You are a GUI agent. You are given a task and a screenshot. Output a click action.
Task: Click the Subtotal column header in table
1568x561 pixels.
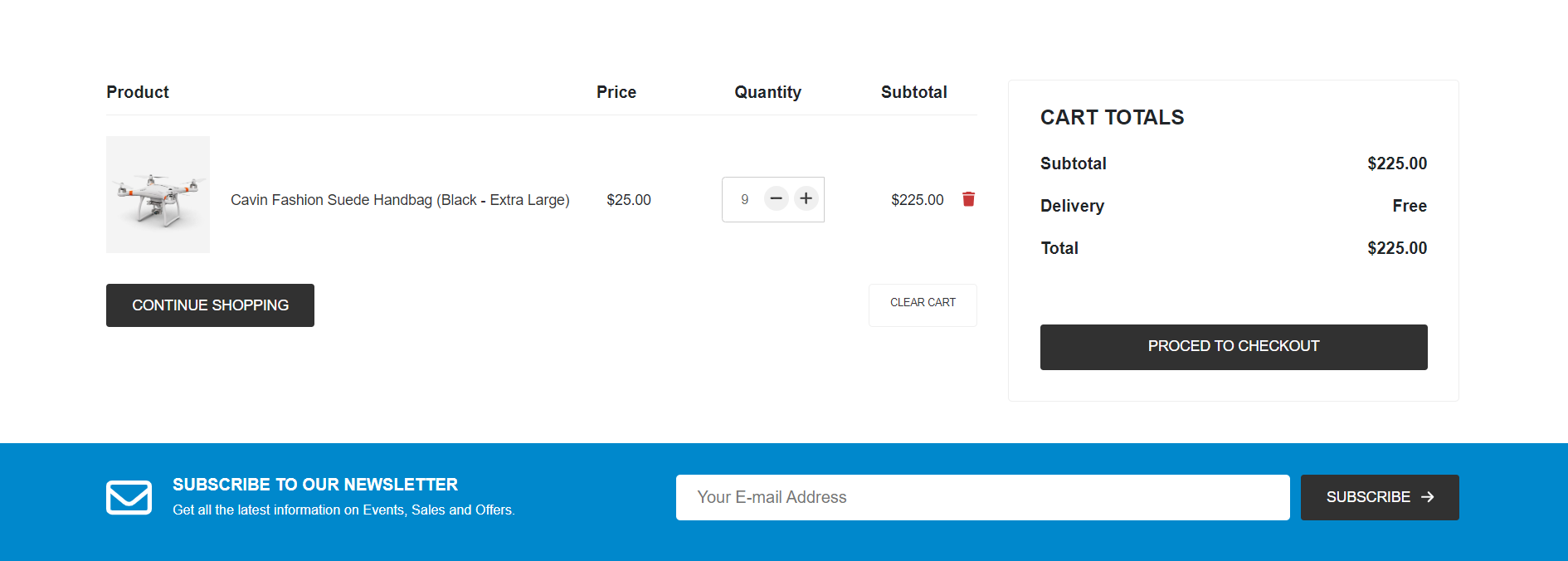[913, 92]
